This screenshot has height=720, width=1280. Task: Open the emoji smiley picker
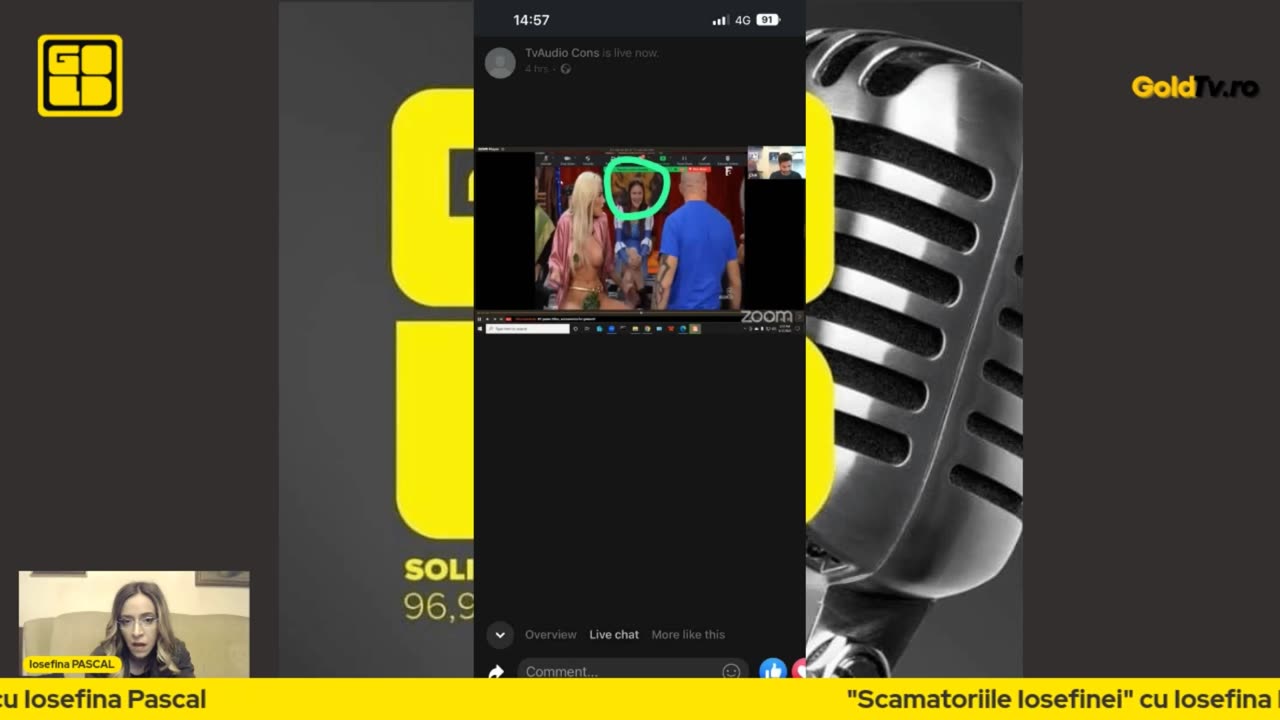tap(731, 672)
